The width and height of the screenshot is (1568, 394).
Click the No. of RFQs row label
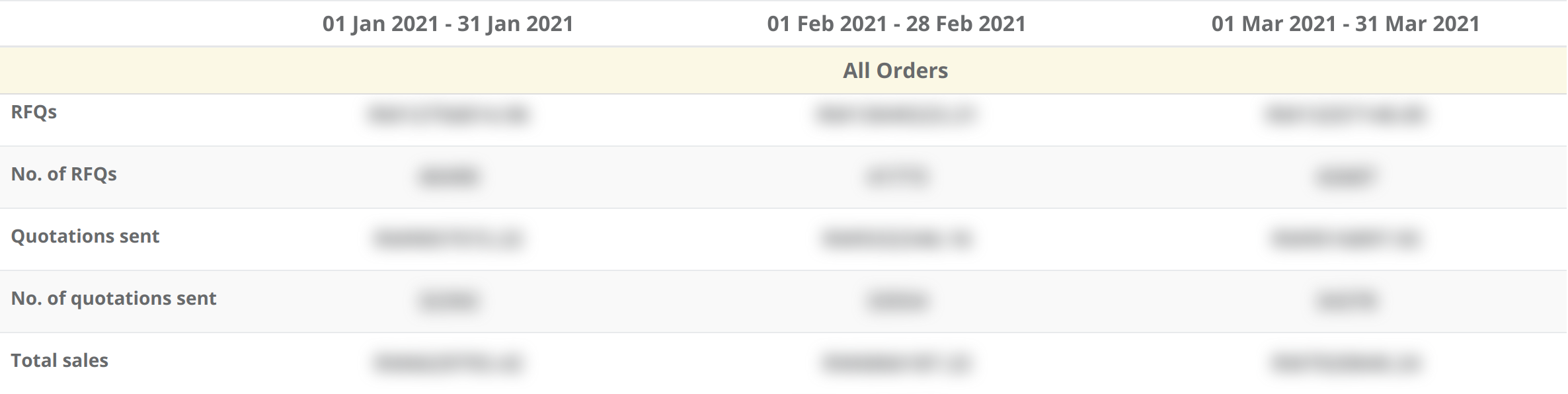pos(63,174)
